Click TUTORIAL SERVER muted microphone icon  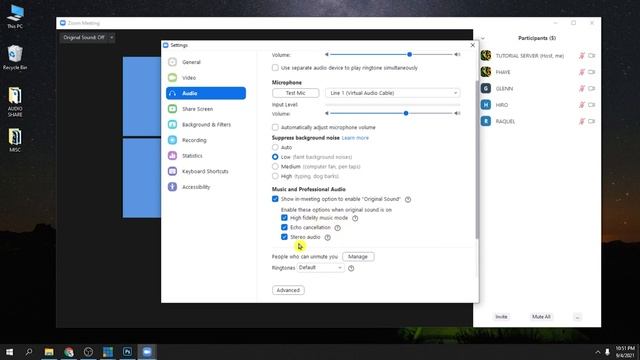[x=582, y=56]
